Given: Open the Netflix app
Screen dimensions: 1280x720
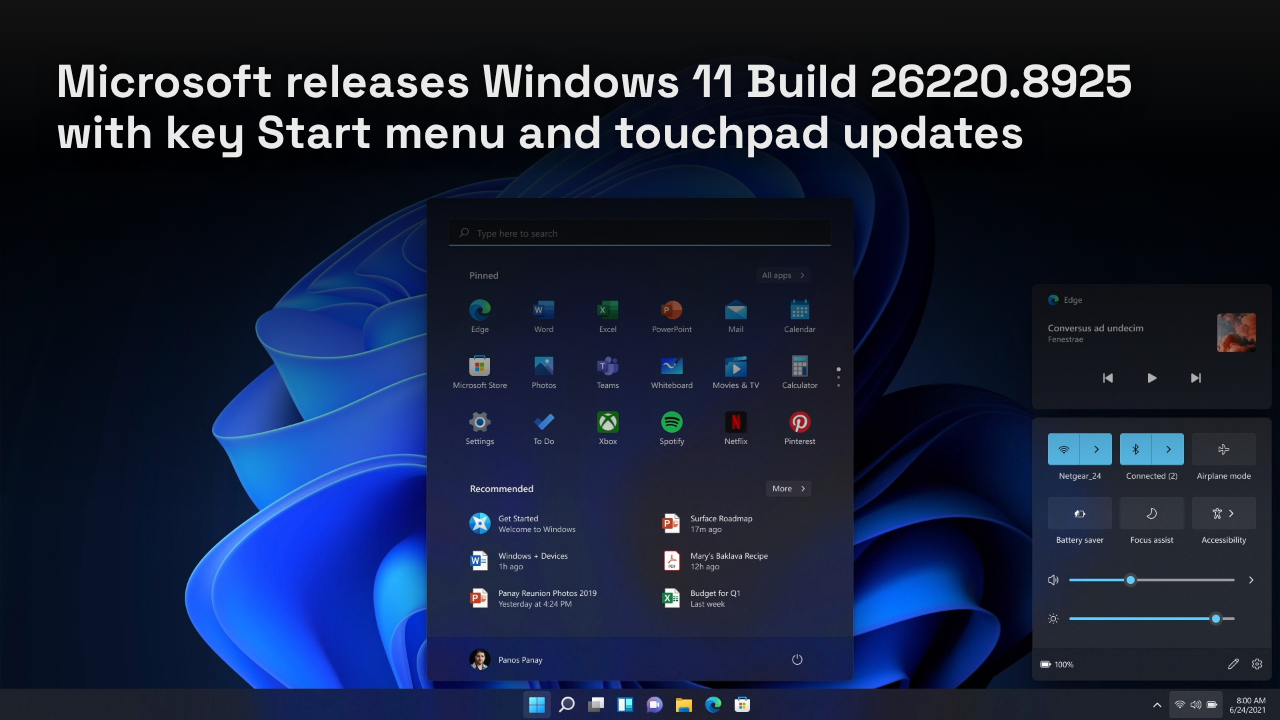Looking at the screenshot, I should point(736,427).
